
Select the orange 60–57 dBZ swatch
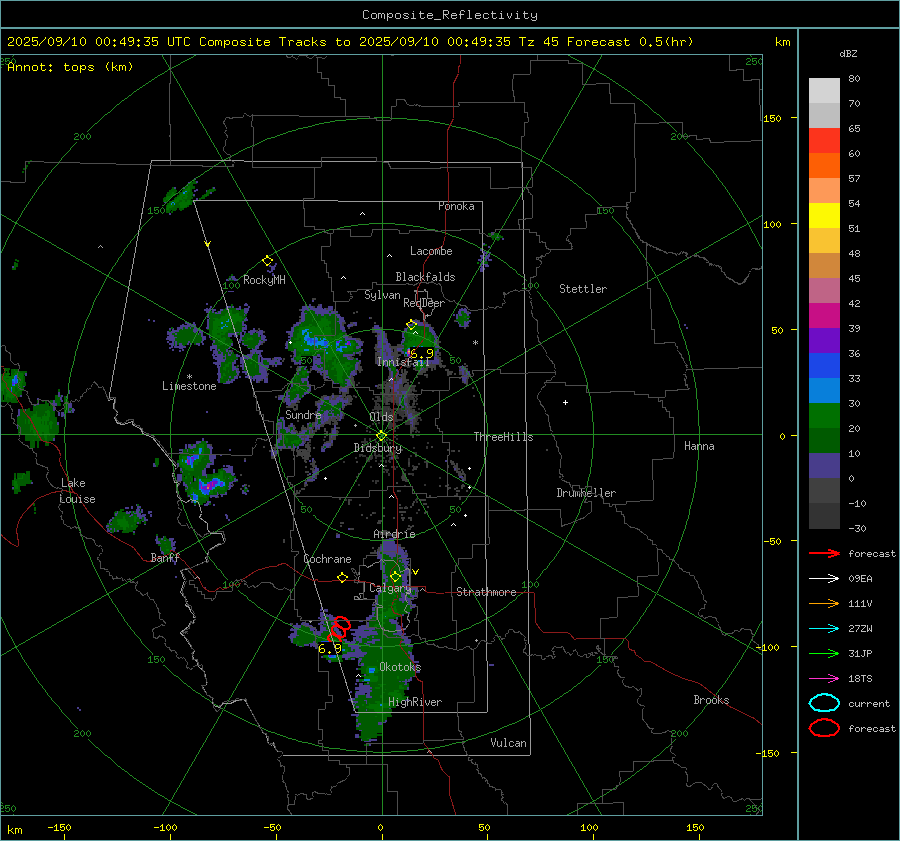coord(824,166)
